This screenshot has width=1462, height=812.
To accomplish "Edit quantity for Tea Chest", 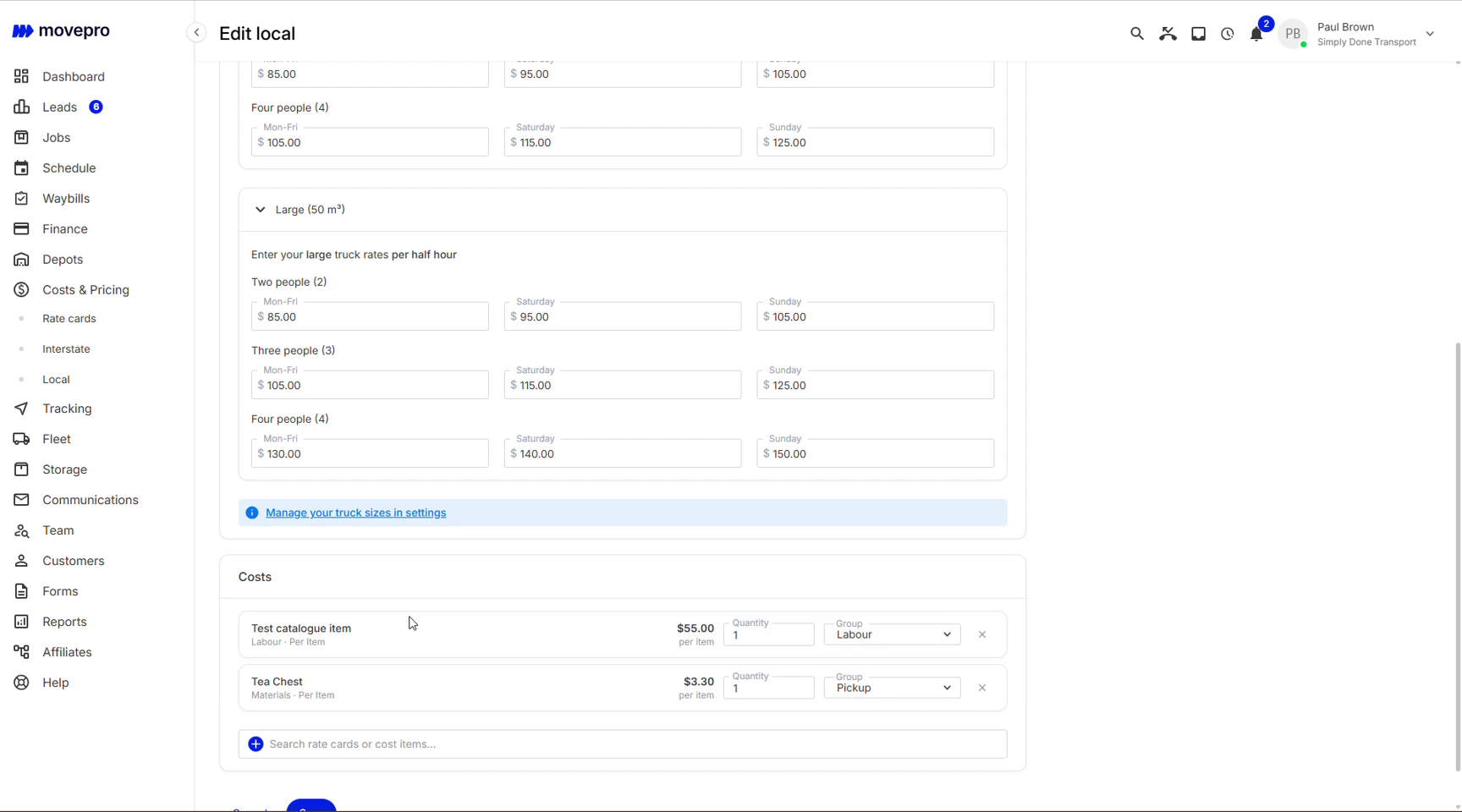I will [x=769, y=688].
